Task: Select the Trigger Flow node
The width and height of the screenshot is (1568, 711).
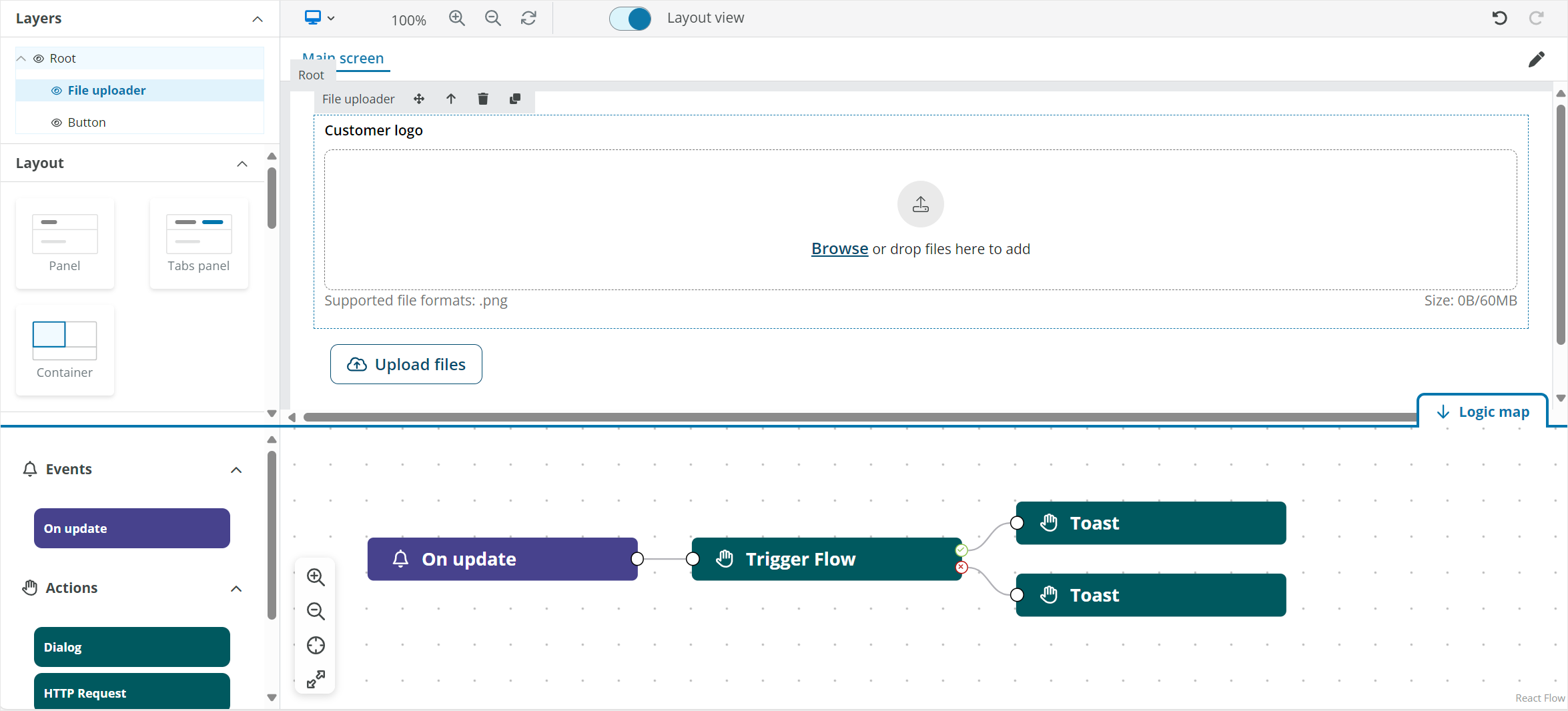Action: coord(801,559)
